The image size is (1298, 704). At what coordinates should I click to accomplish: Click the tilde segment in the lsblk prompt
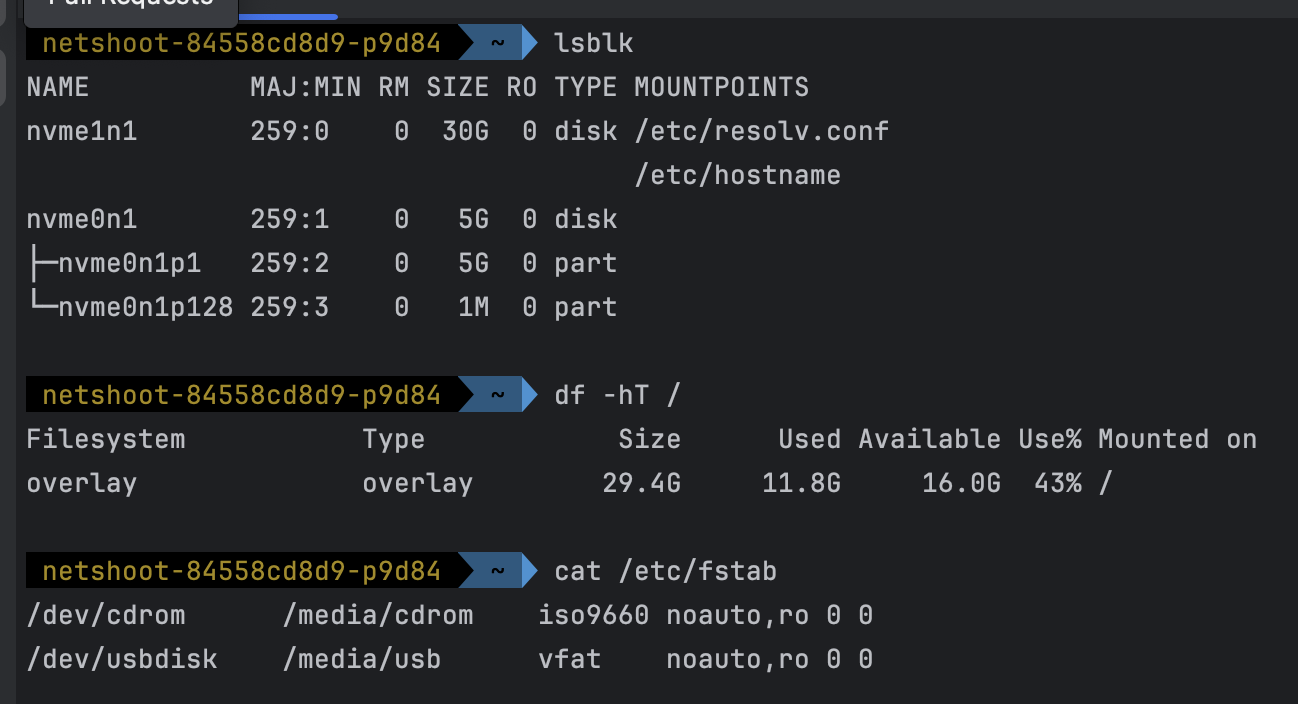[497, 44]
